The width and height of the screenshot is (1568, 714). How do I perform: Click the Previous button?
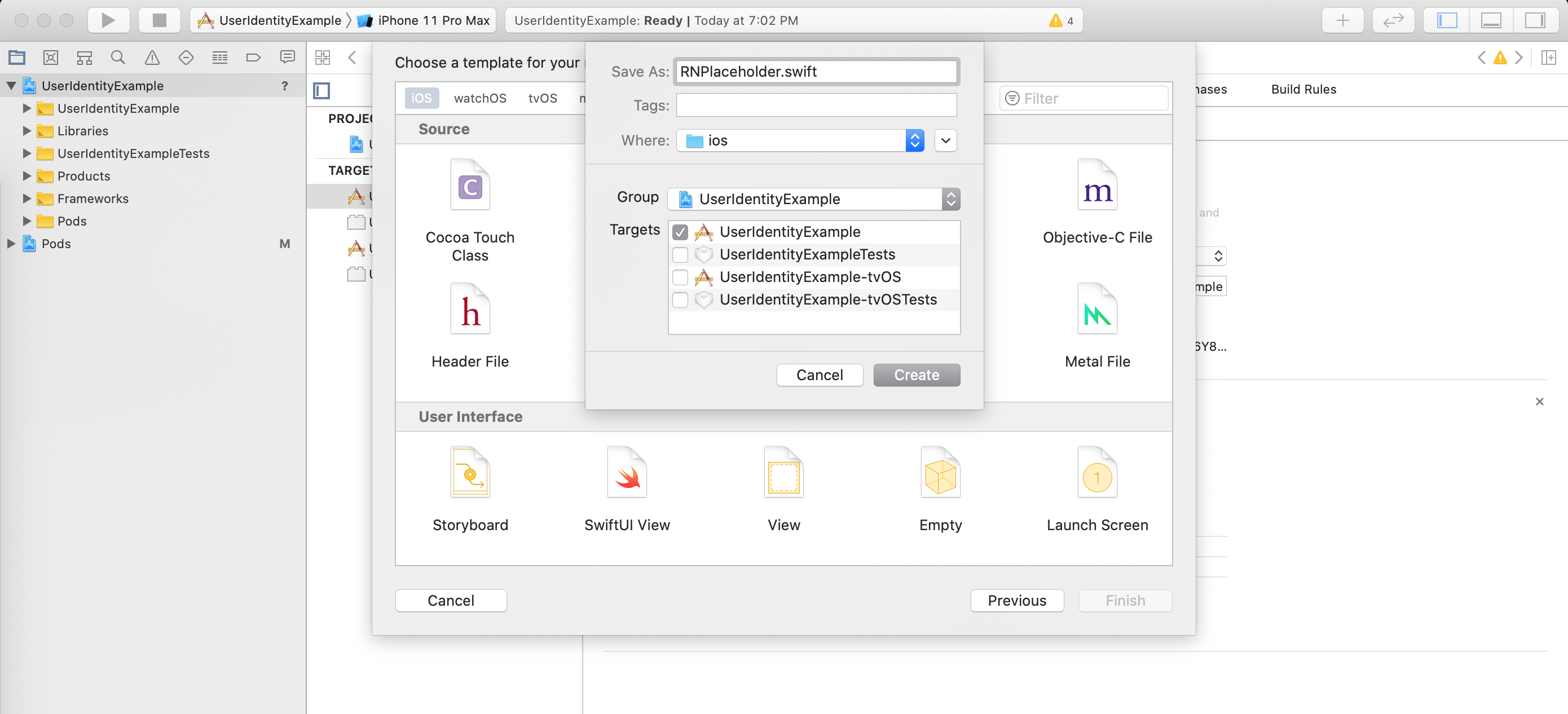1016,600
